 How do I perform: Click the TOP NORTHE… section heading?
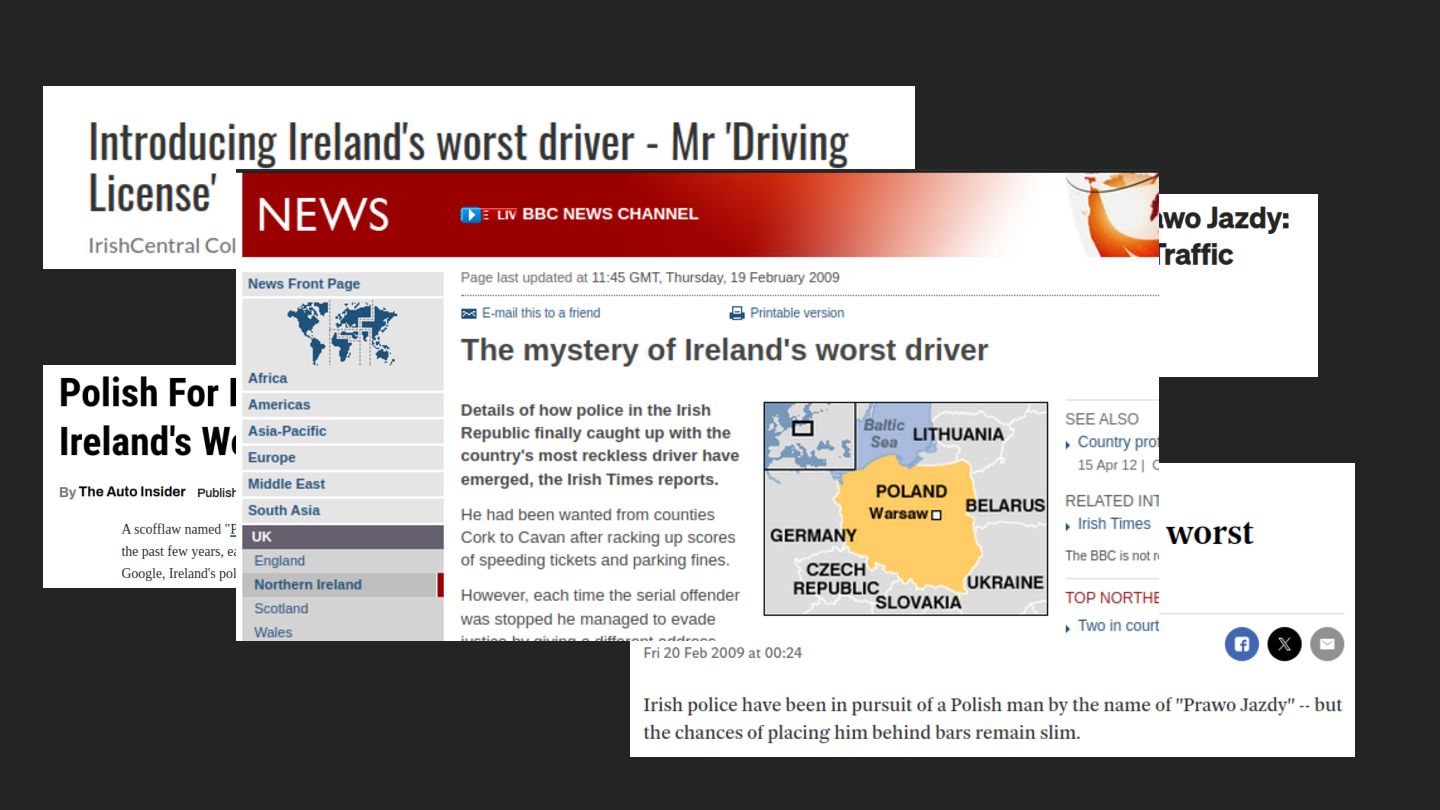(x=1111, y=598)
